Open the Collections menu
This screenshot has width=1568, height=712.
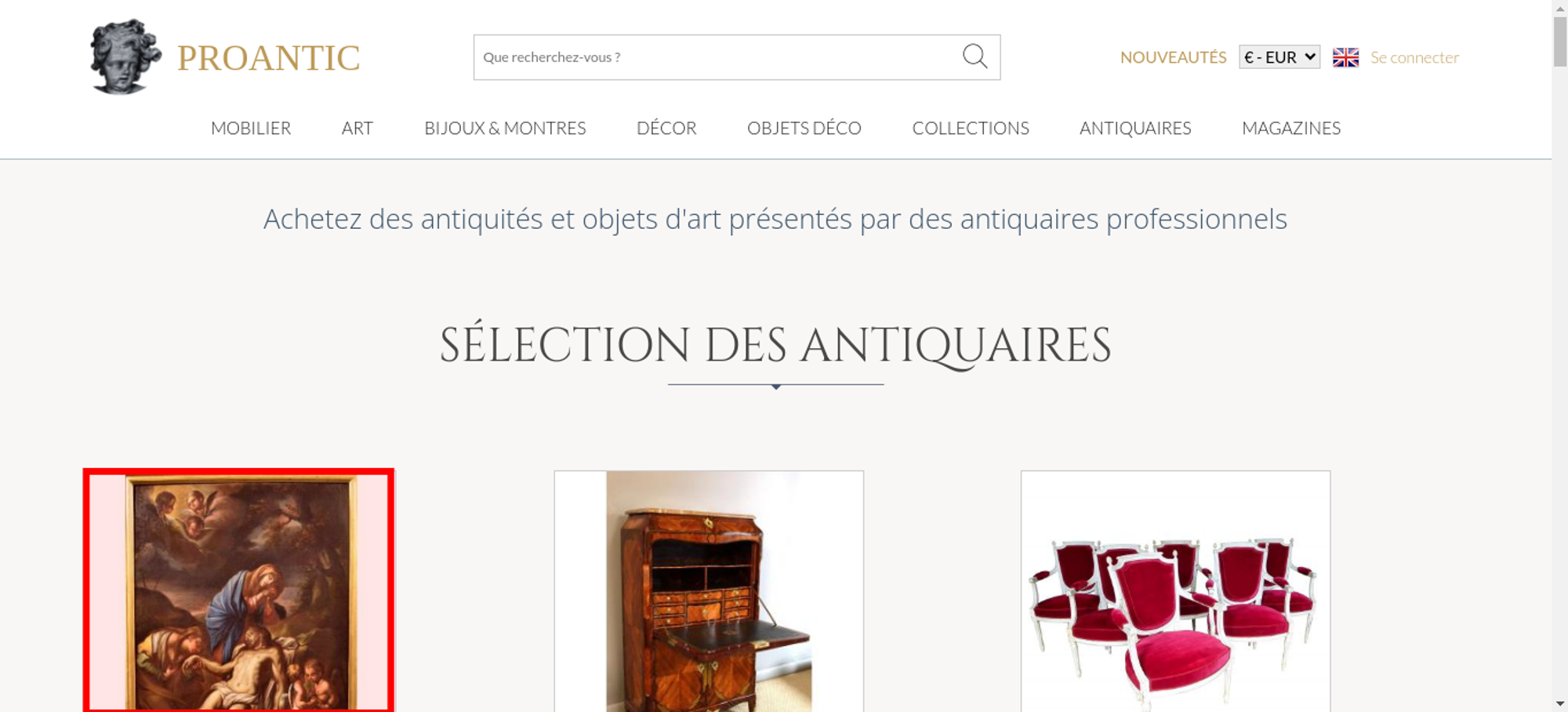point(971,128)
